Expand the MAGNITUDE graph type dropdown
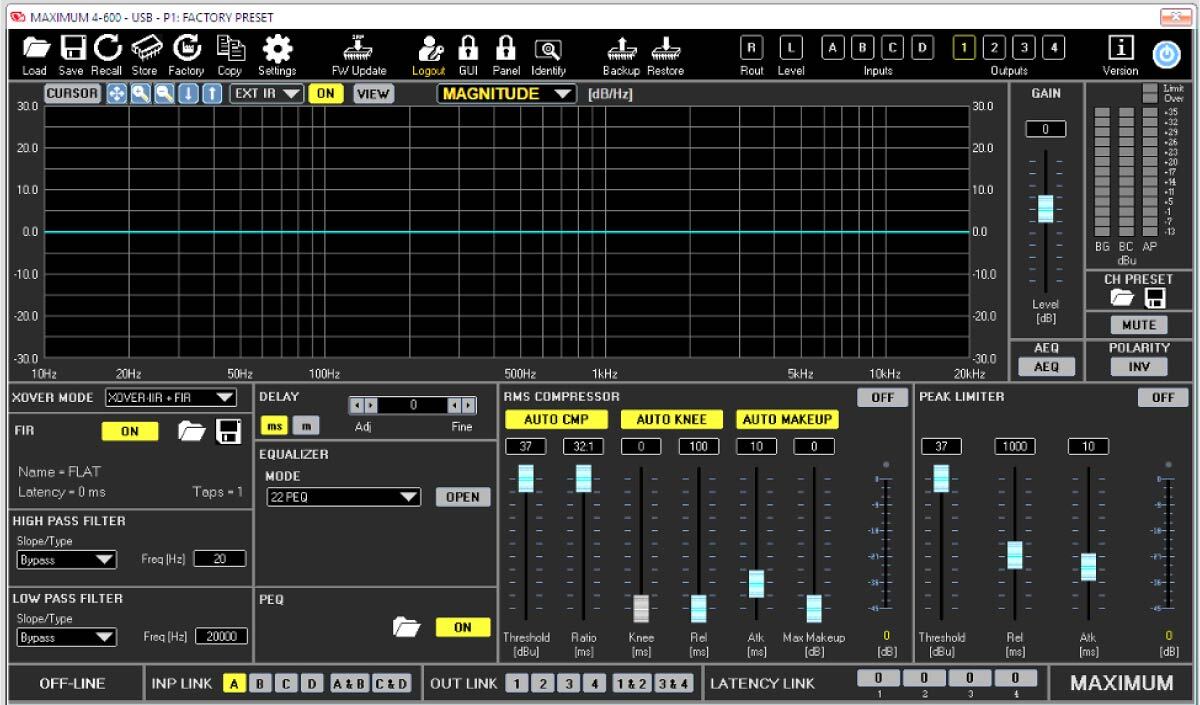The height and width of the screenshot is (705, 1200). click(x=507, y=94)
